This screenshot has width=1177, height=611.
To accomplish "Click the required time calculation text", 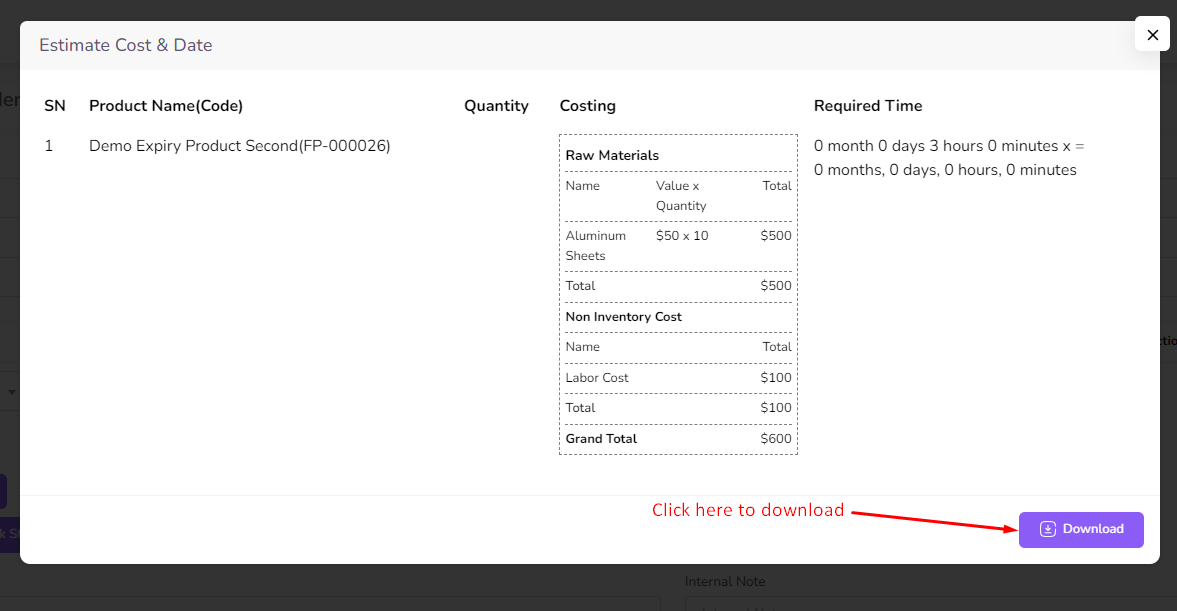I will (948, 158).
